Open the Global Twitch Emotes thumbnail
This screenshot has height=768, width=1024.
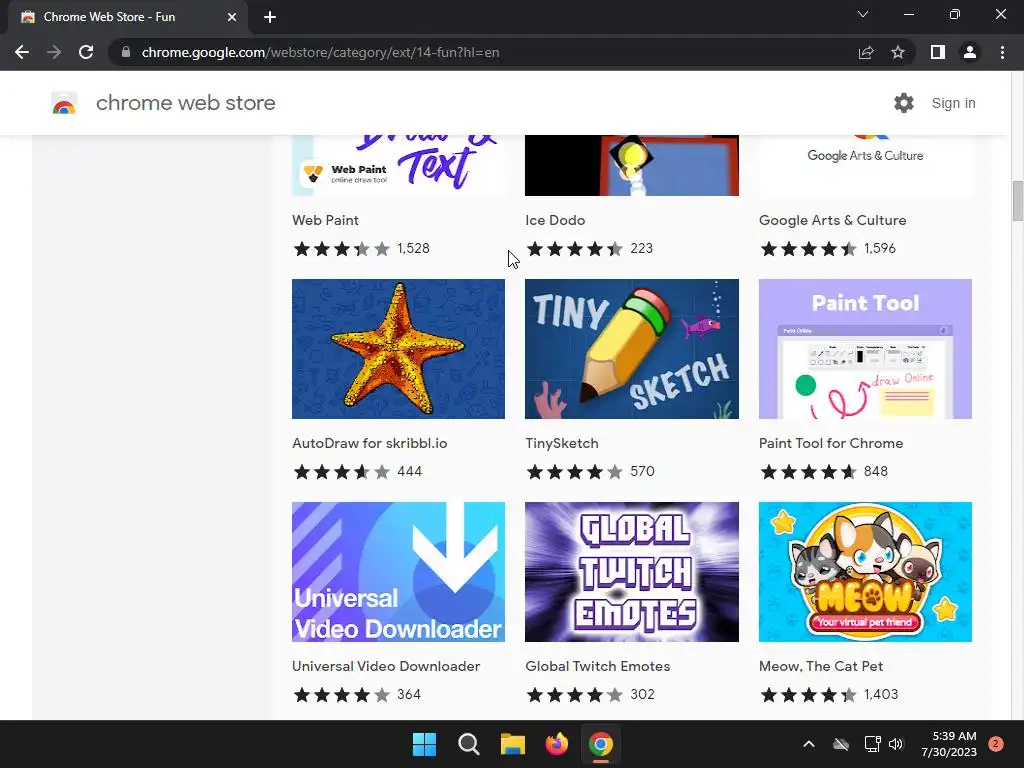pyautogui.click(x=632, y=572)
